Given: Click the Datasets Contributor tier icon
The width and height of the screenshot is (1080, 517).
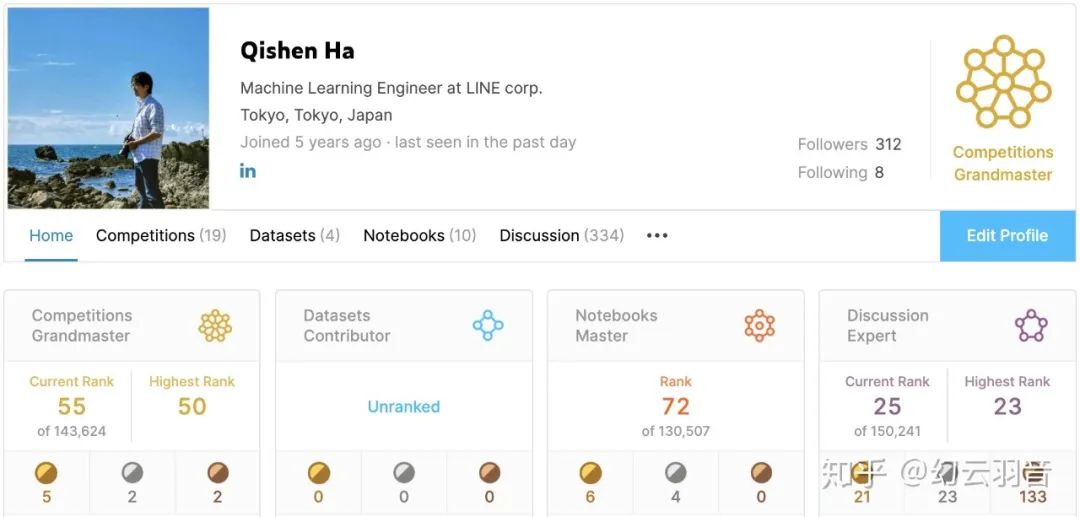Looking at the screenshot, I should (487, 325).
